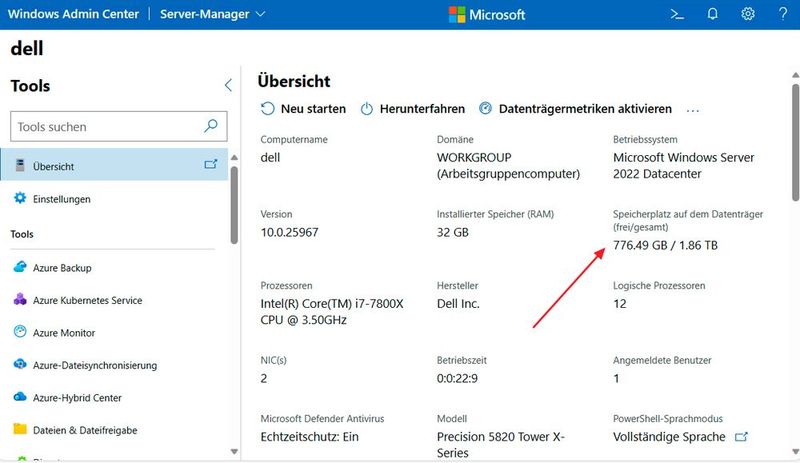
Task: Click Precision 5820 Tower X-Series model text
Action: [501, 445]
